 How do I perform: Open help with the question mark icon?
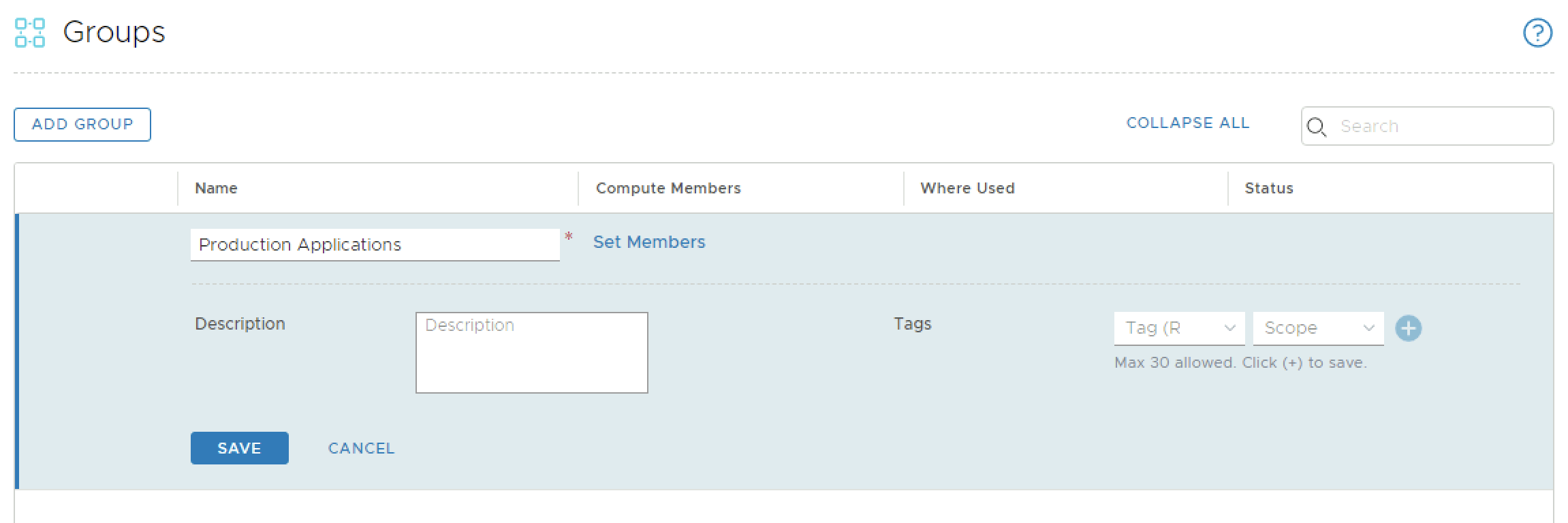pyautogui.click(x=1537, y=33)
